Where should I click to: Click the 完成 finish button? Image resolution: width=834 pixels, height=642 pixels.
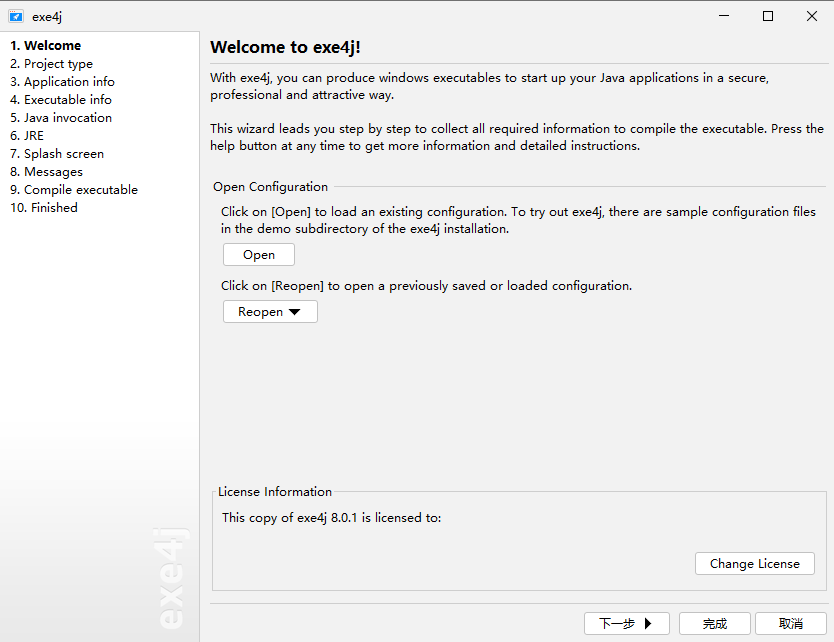(715, 624)
